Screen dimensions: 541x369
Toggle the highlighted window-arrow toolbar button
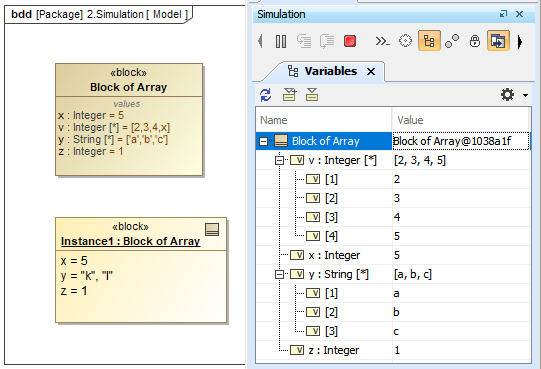tap(498, 41)
